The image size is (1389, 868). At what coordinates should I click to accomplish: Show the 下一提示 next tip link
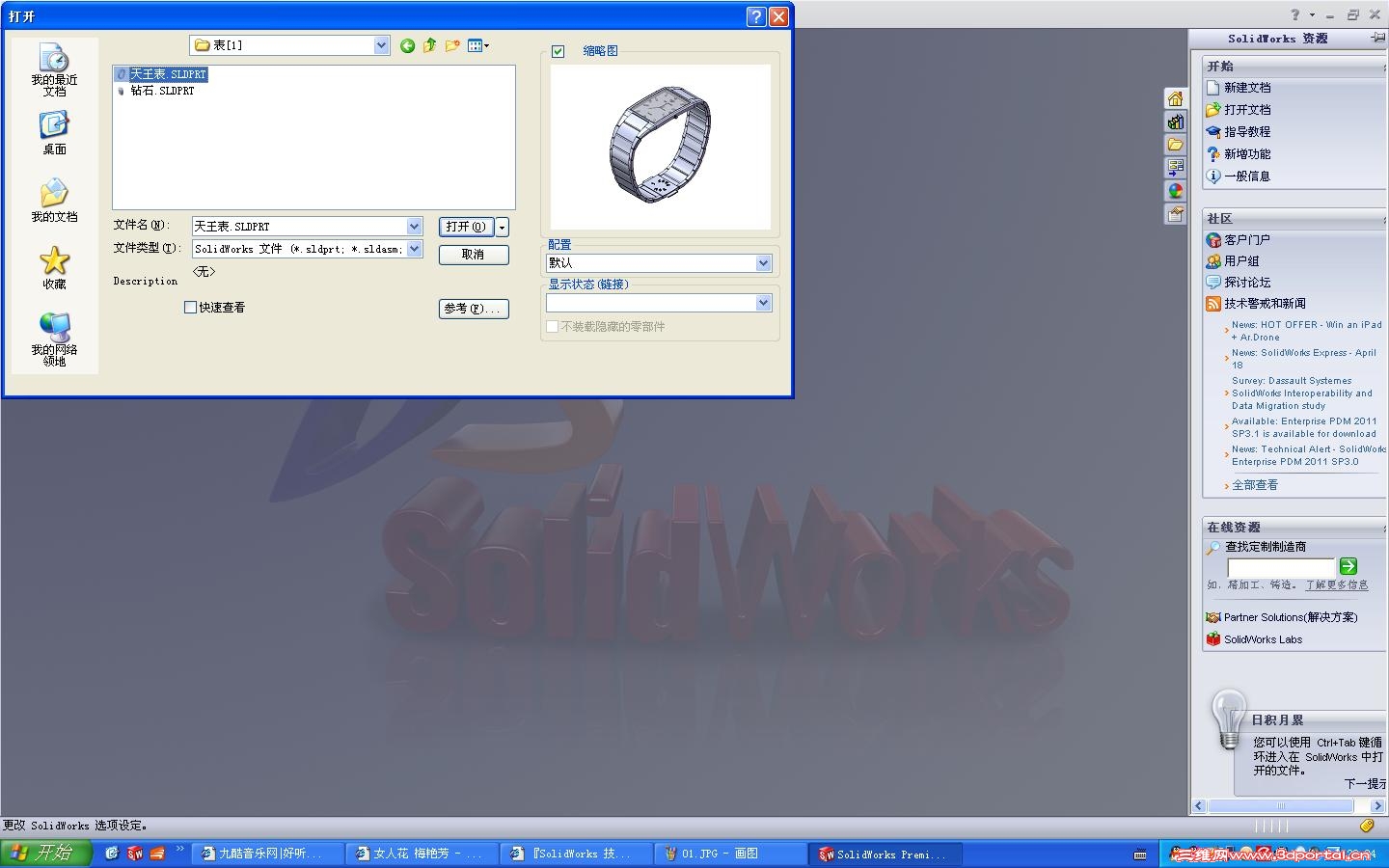1366,784
